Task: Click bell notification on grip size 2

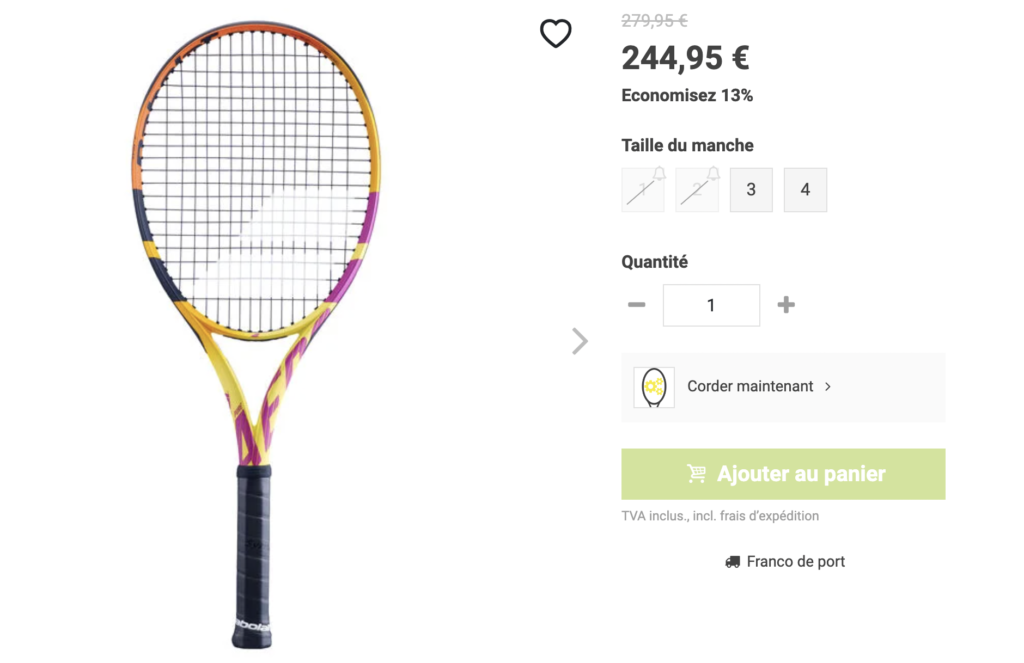Action: pos(713,173)
